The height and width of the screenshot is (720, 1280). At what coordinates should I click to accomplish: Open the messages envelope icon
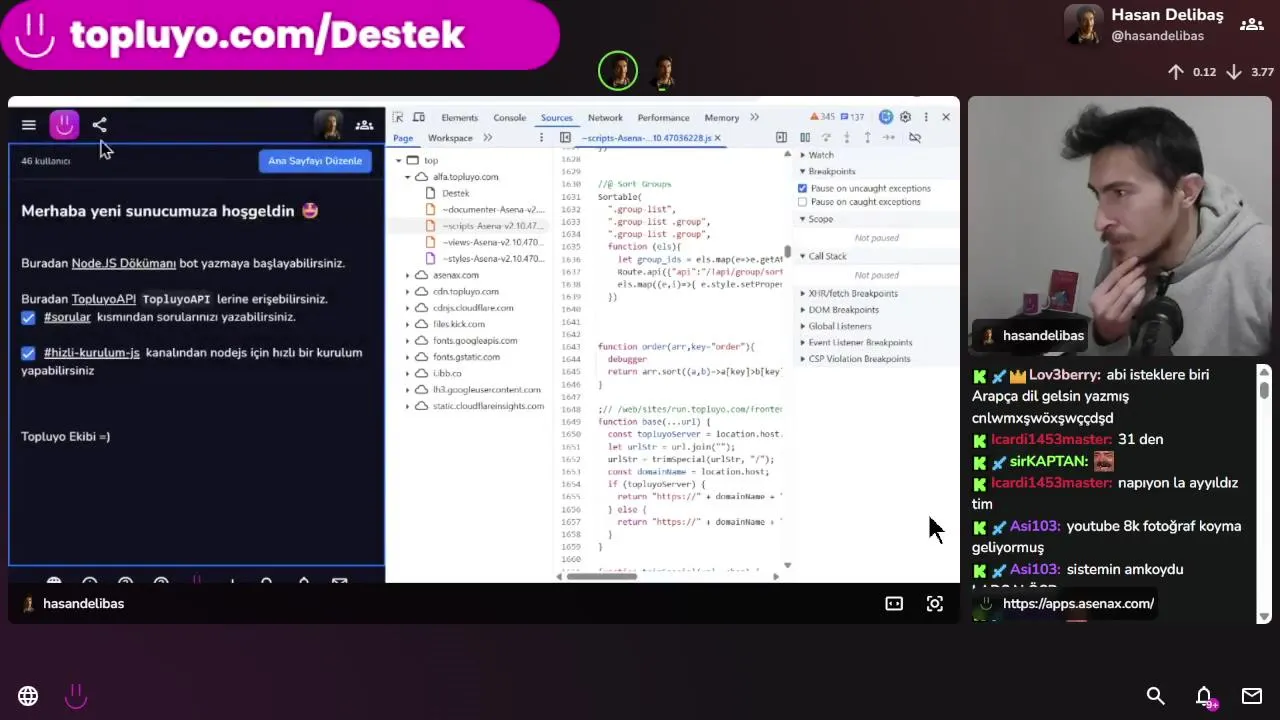(1252, 696)
